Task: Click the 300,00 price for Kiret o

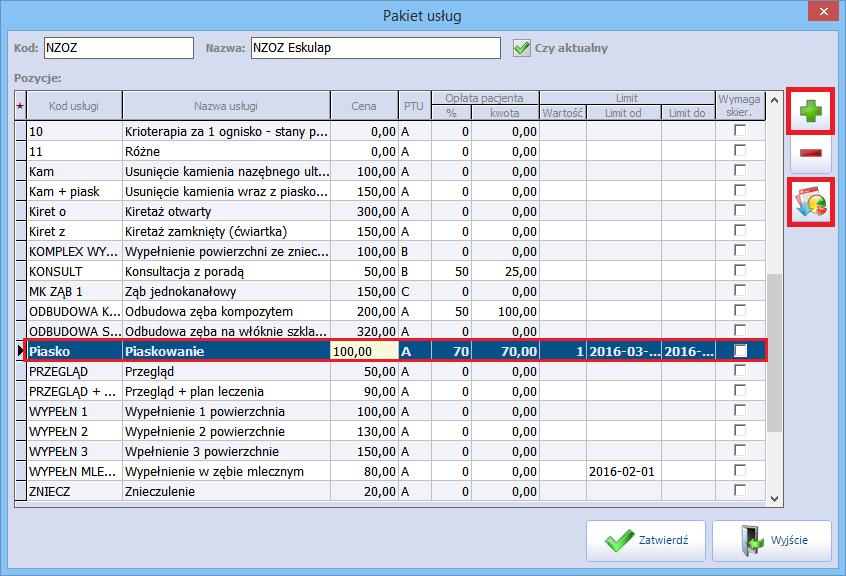Action: pyautogui.click(x=364, y=211)
